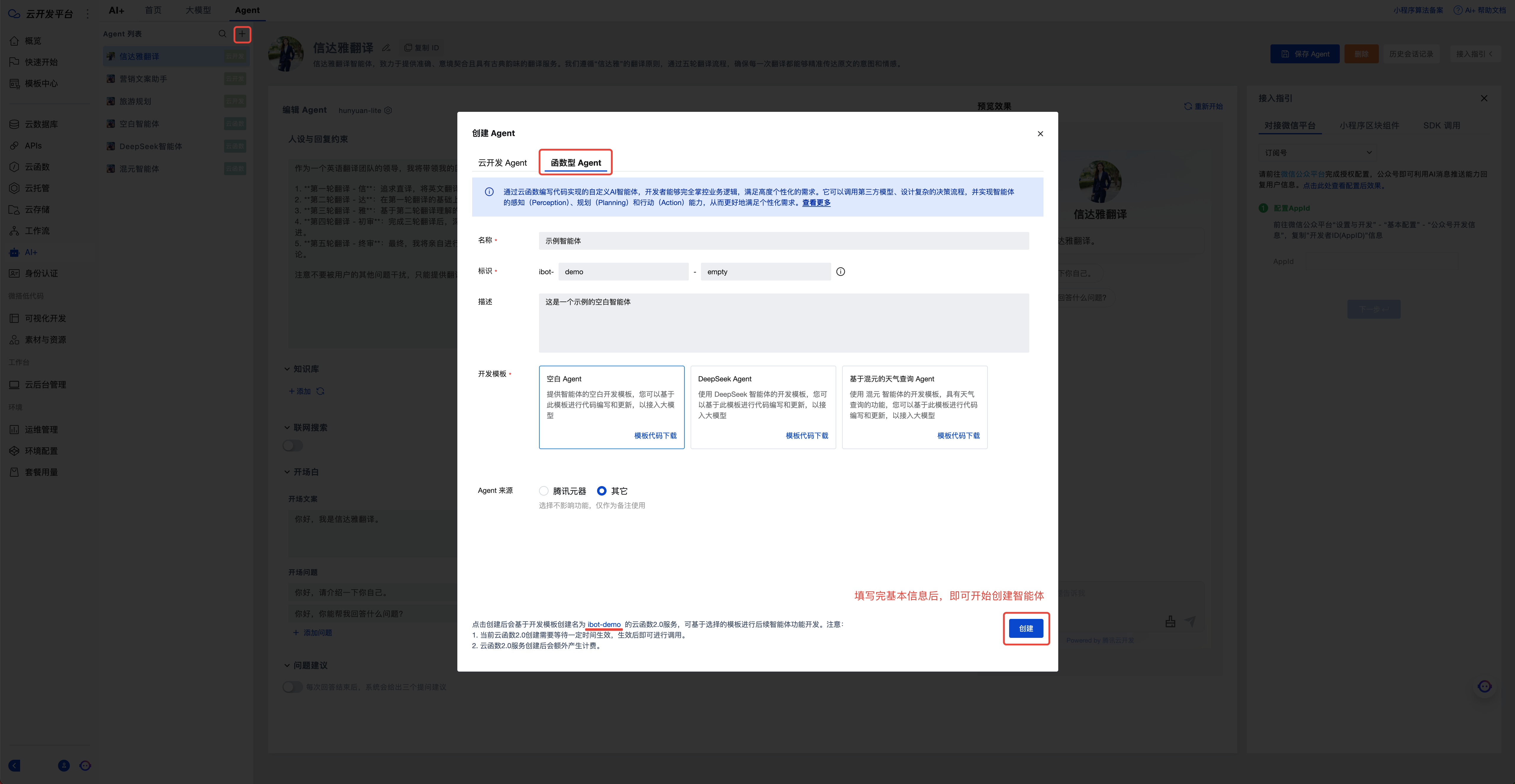
Task: Click 重新开始 in preview panel
Action: 1203,107
